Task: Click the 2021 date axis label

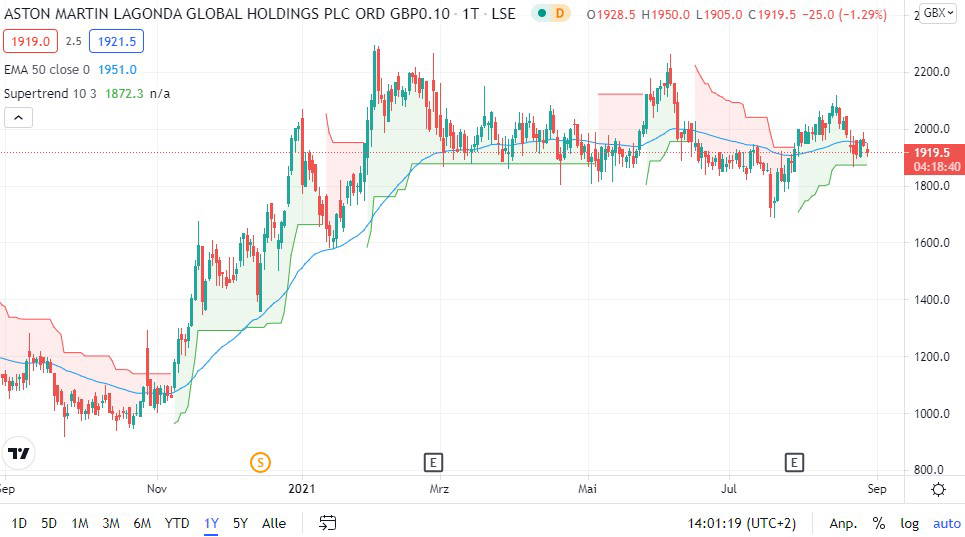Action: [302, 488]
